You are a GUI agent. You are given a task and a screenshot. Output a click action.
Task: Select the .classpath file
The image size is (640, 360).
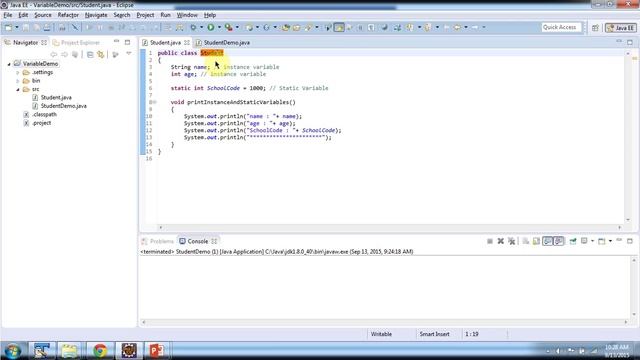pyautogui.click(x=44, y=115)
